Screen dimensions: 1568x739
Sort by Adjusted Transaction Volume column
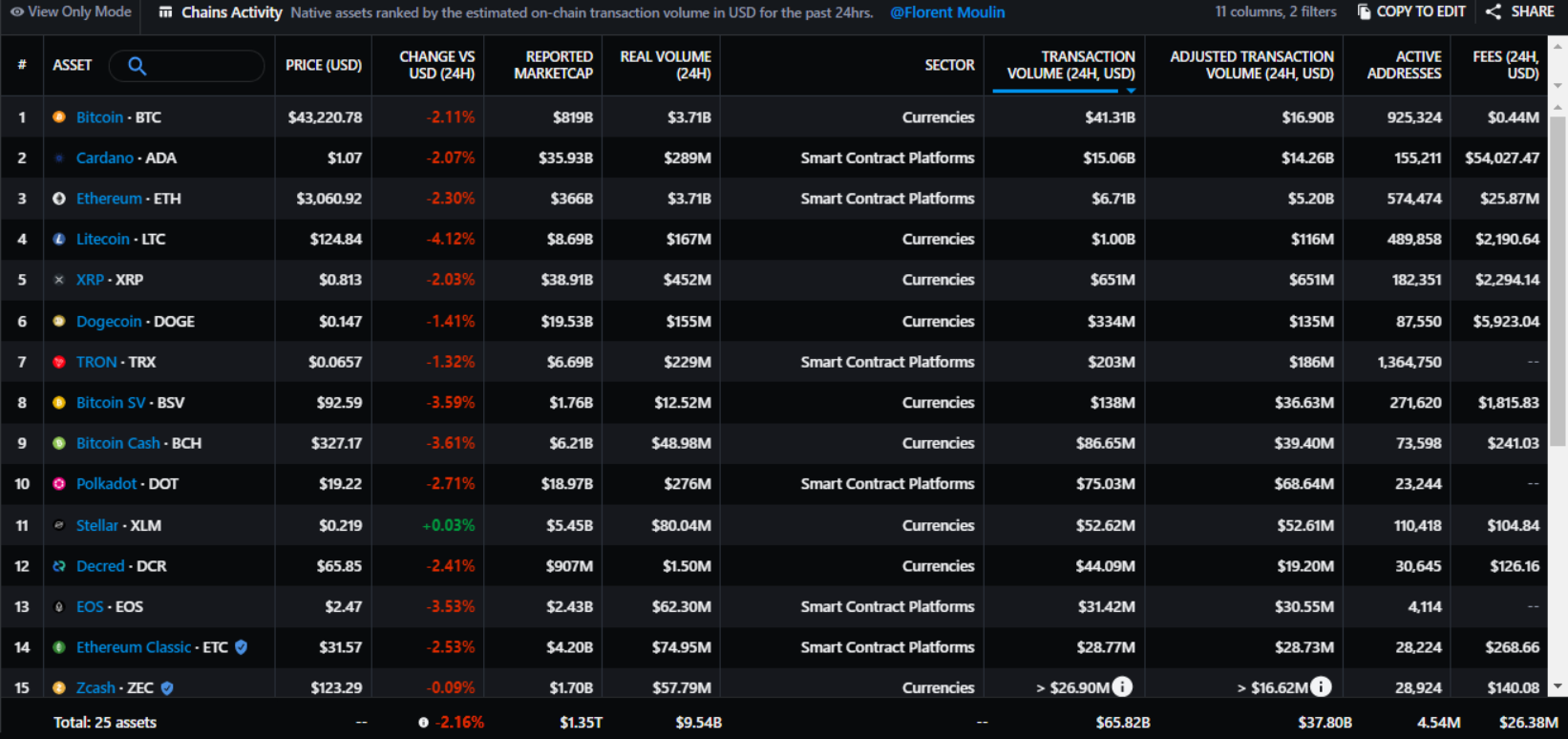tap(1252, 65)
